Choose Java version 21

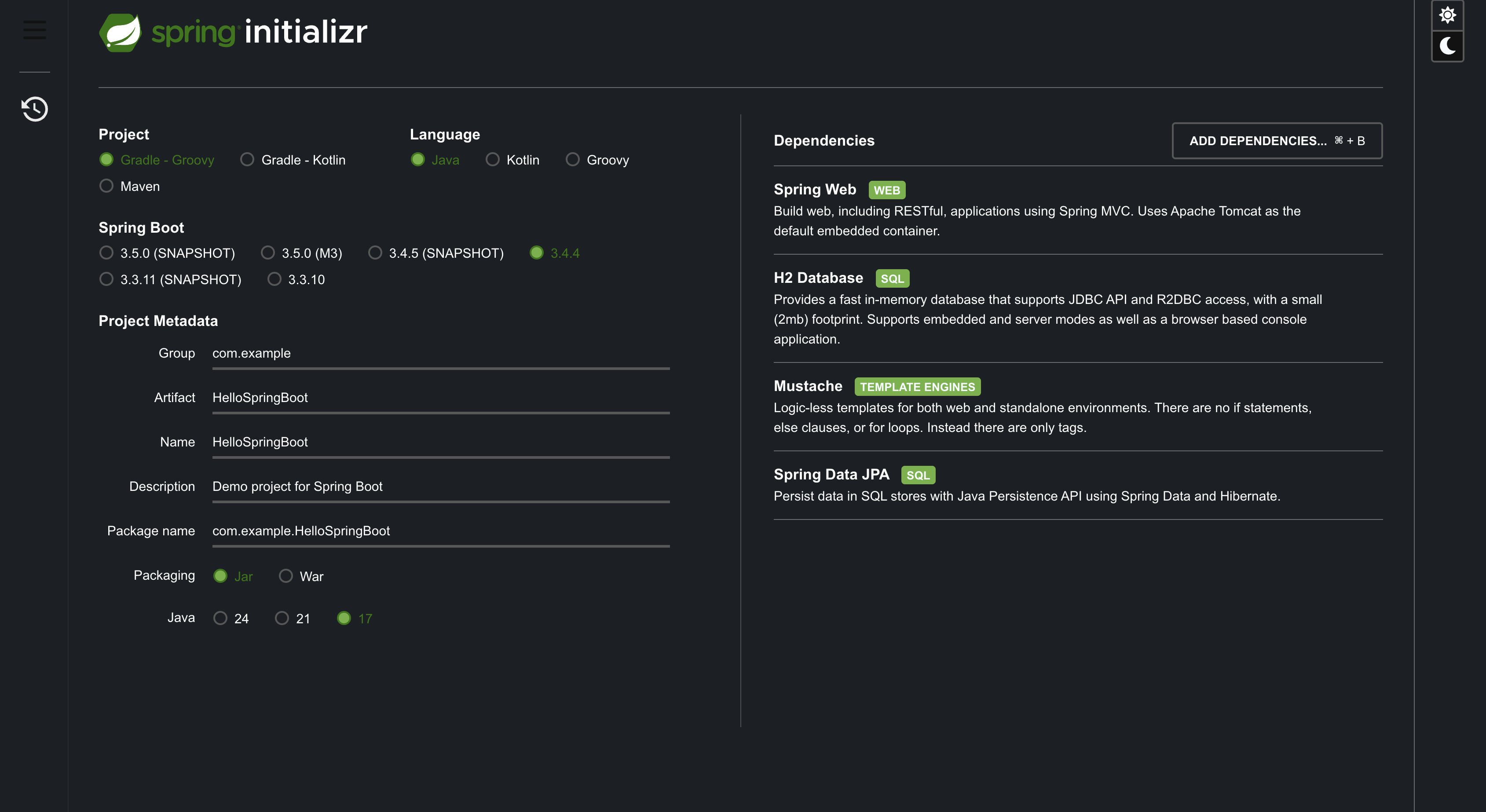[x=282, y=618]
